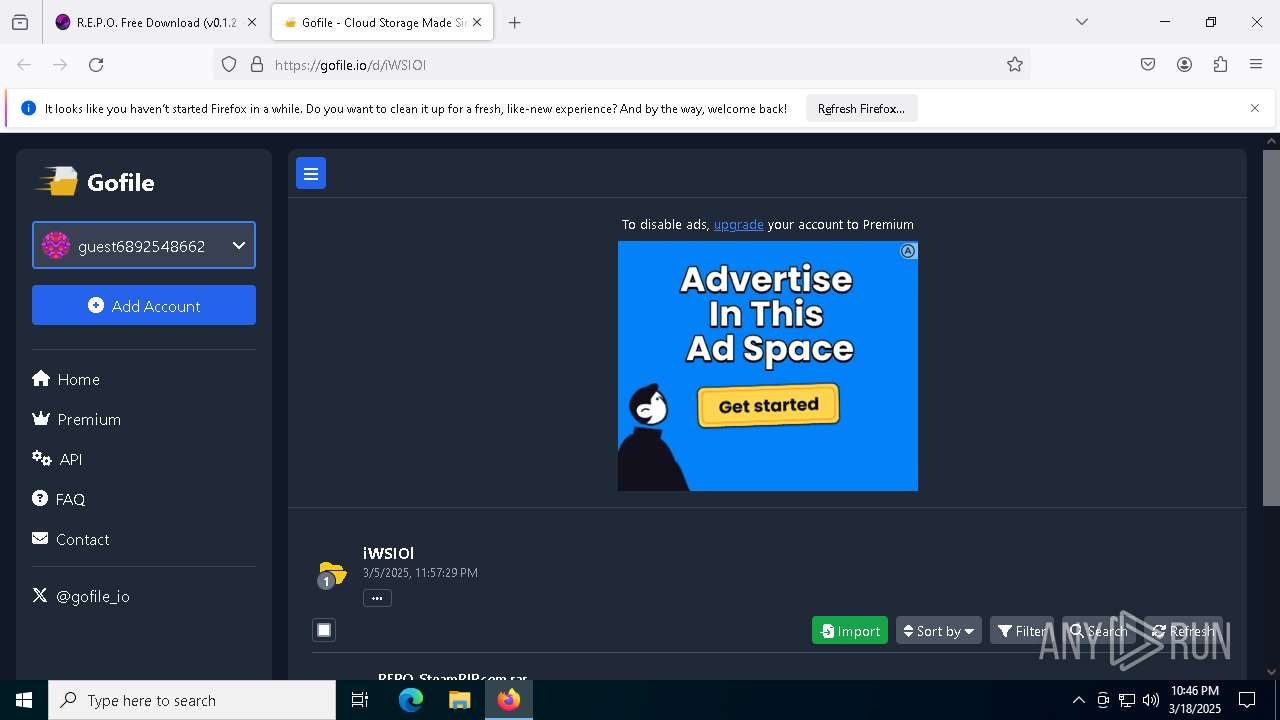
Task: Open Task View on the taskbar
Action: (360, 700)
